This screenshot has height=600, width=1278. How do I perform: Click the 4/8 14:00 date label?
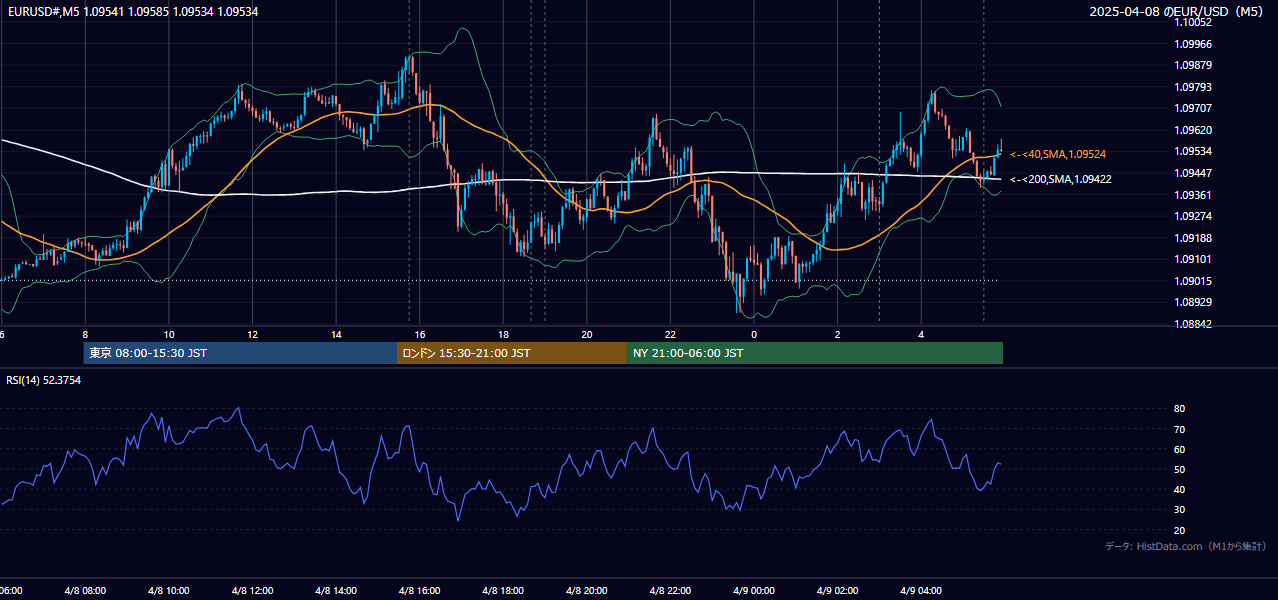pyautogui.click(x=336, y=591)
